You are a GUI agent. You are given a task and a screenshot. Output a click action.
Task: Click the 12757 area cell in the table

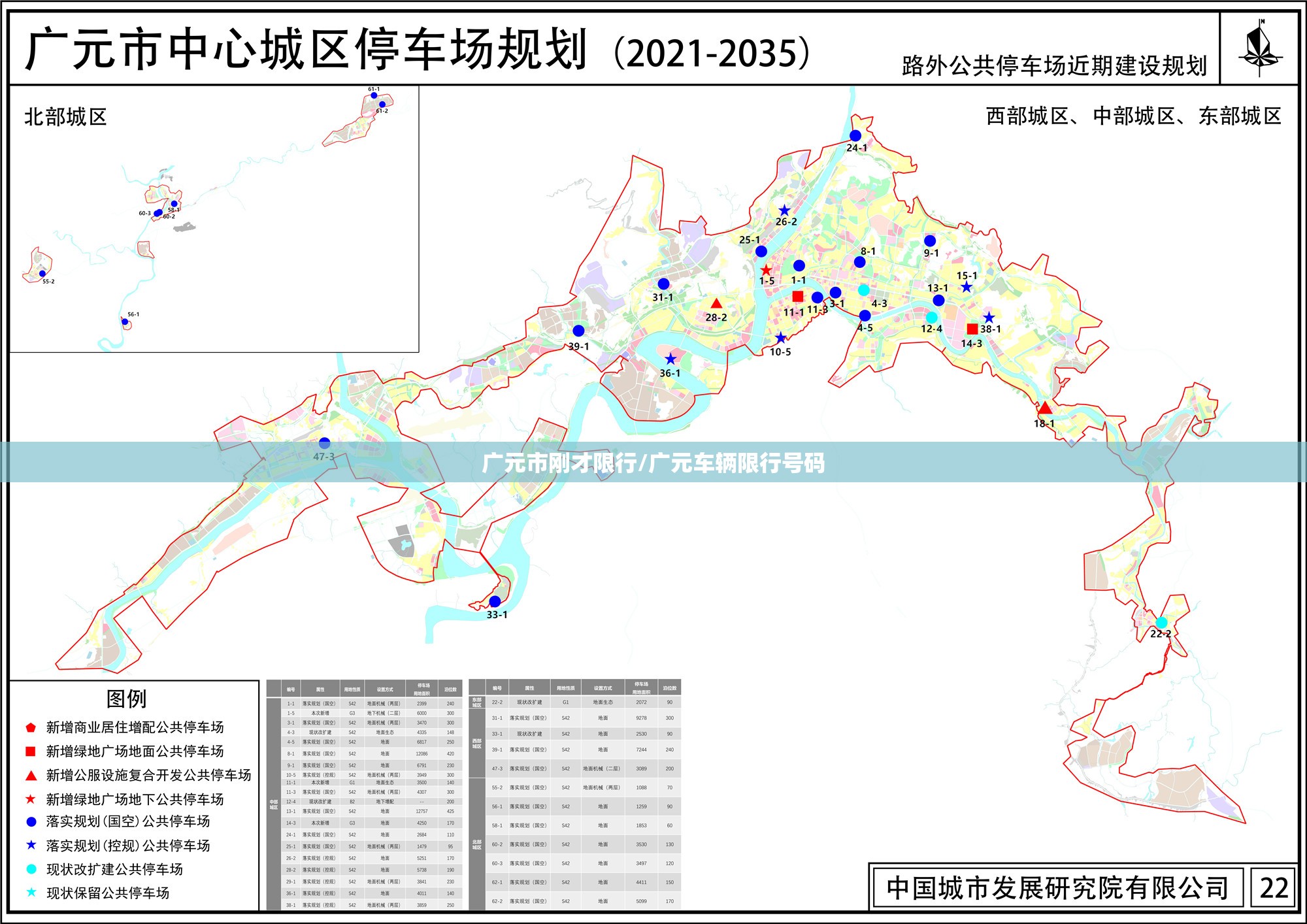[x=422, y=812]
